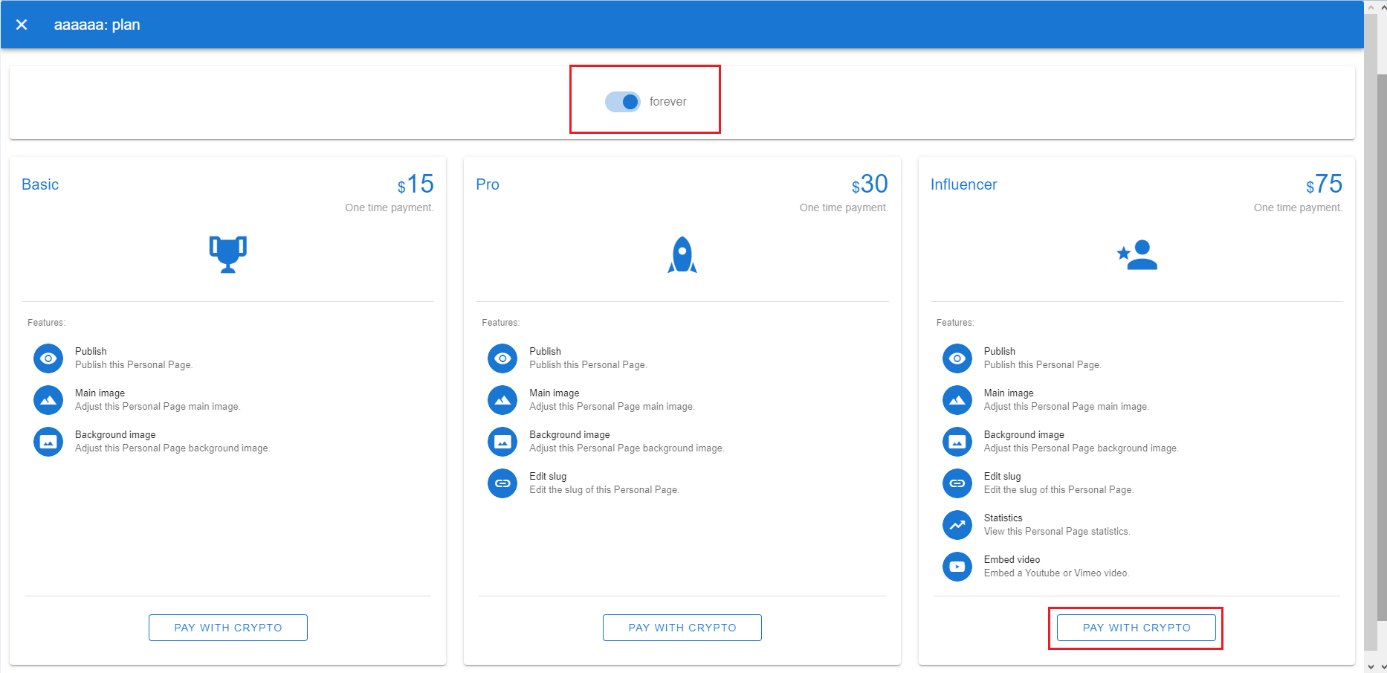
Task: Click Main image icon in Pro plan
Action: pyautogui.click(x=502, y=400)
